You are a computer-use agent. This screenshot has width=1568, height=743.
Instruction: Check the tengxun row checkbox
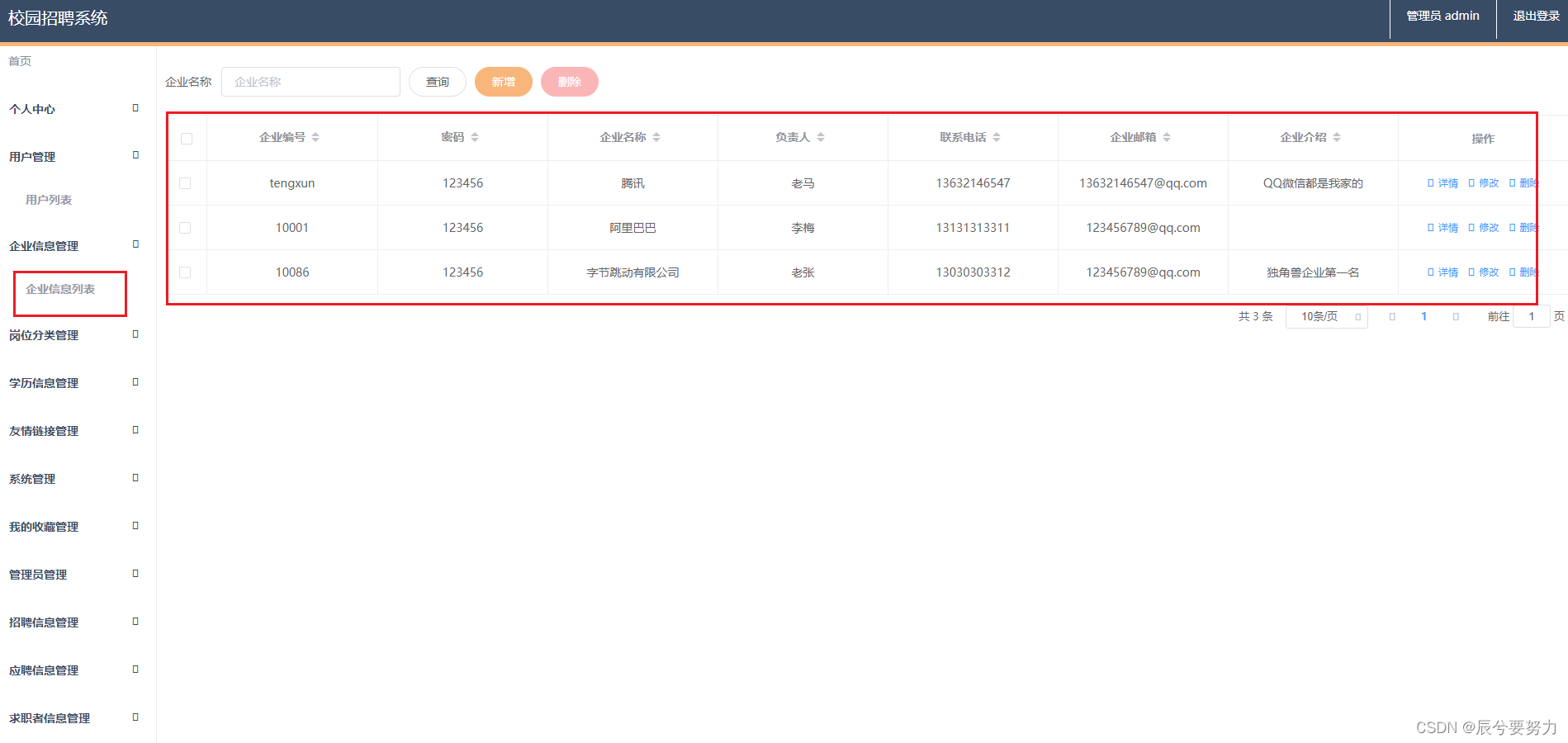tap(185, 183)
